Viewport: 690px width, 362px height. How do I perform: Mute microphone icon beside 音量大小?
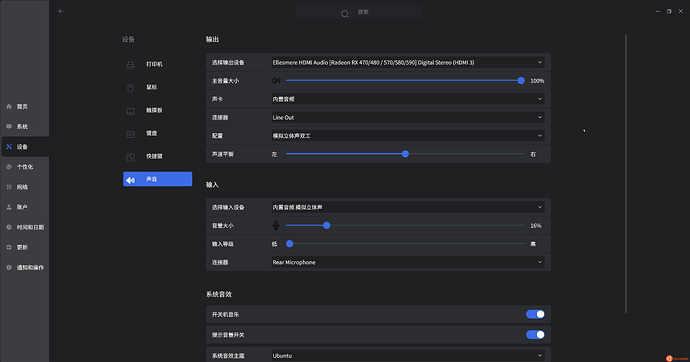(276, 226)
